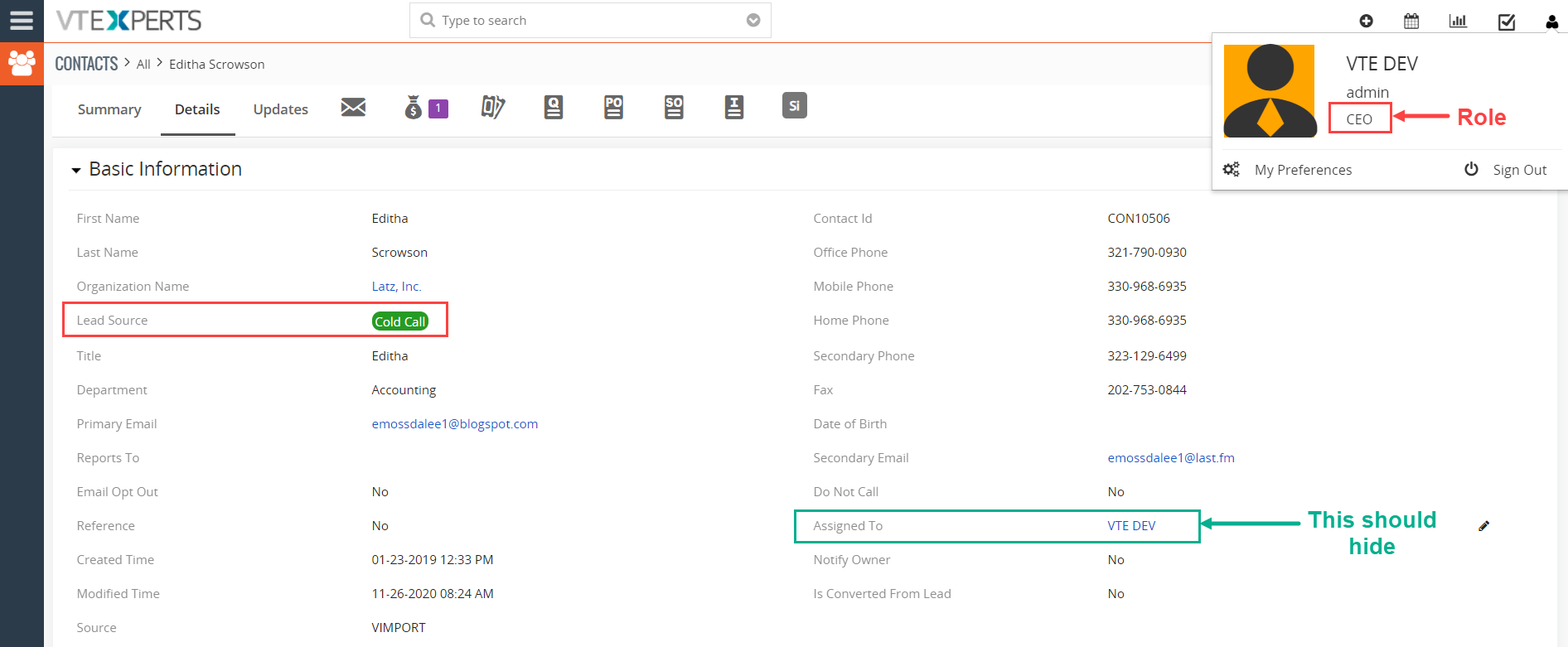The image size is (1568, 647).
Task: Open the search options dropdown arrow
Action: [753, 20]
